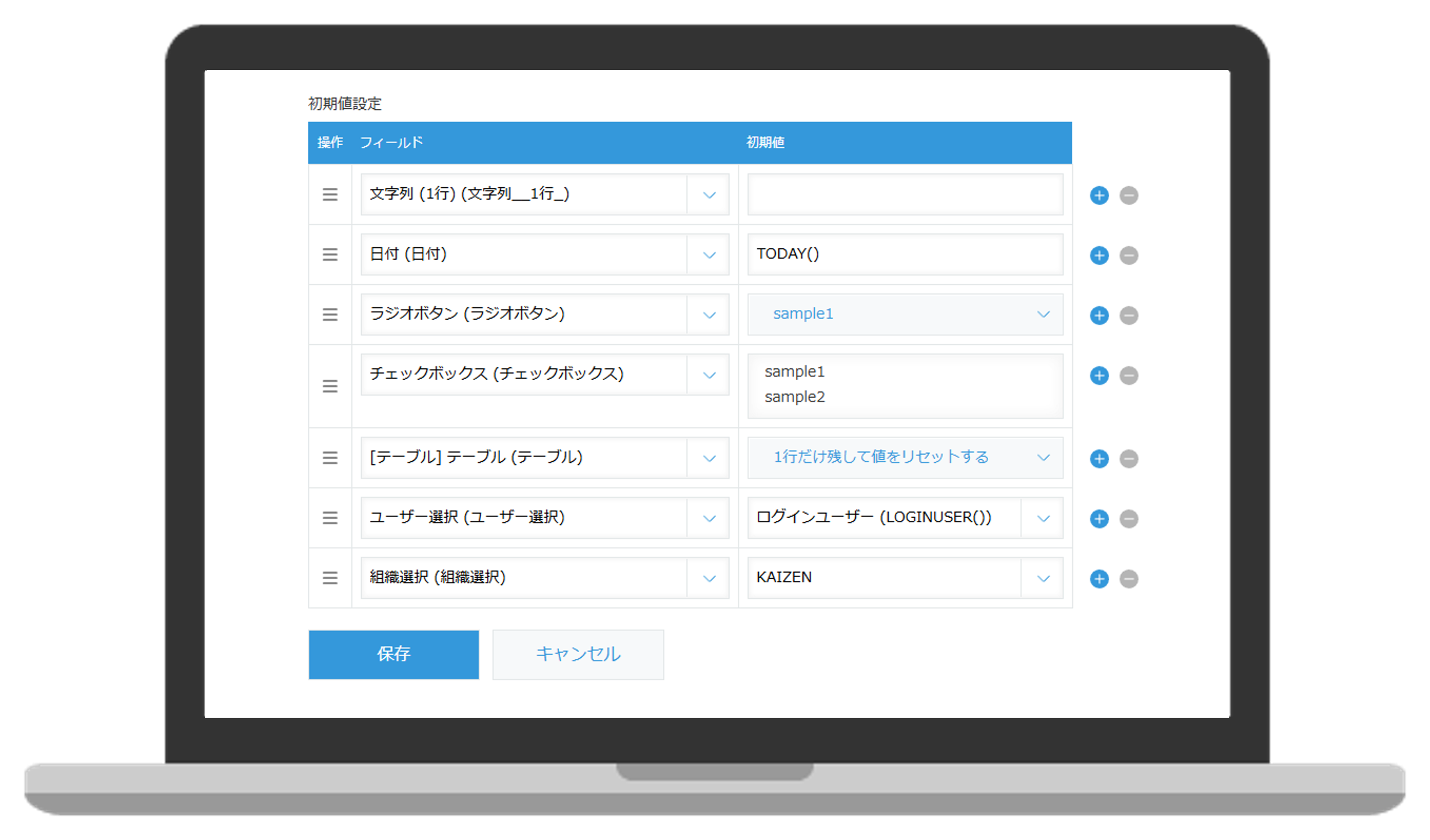Open the field selector for チェックボックス
The image size is (1430, 840).
709,375
